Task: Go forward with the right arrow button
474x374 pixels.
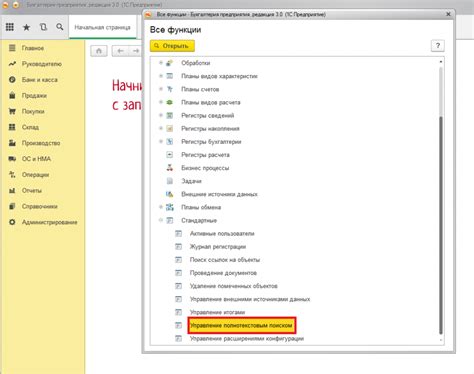Action: pyautogui.click(x=136, y=51)
